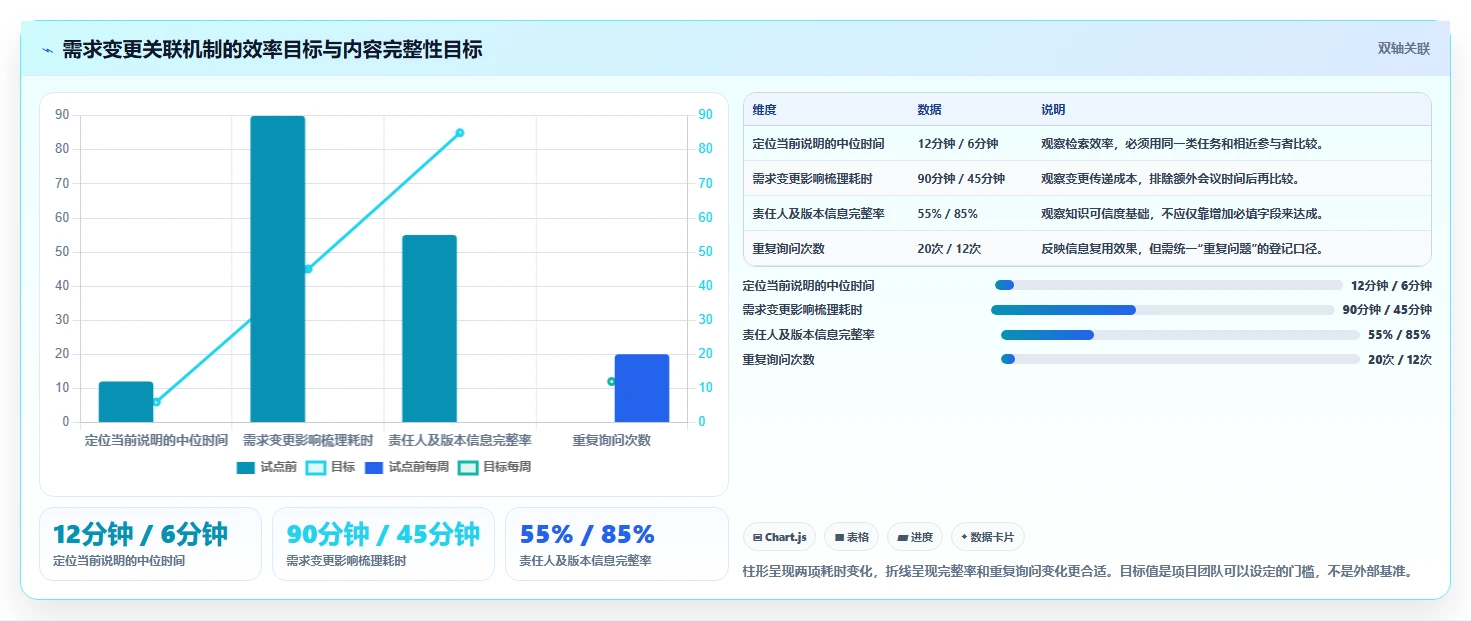This screenshot has width=1471, height=621.
Task: Toggle the 试点前 legend series
Action: pyautogui.click(x=267, y=467)
